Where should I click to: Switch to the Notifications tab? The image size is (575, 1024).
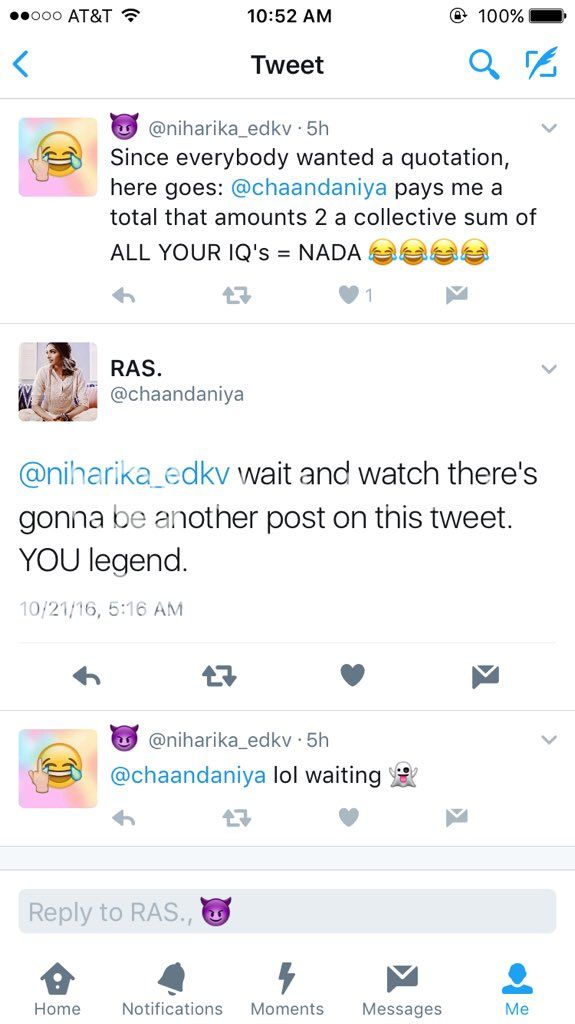coord(172,987)
